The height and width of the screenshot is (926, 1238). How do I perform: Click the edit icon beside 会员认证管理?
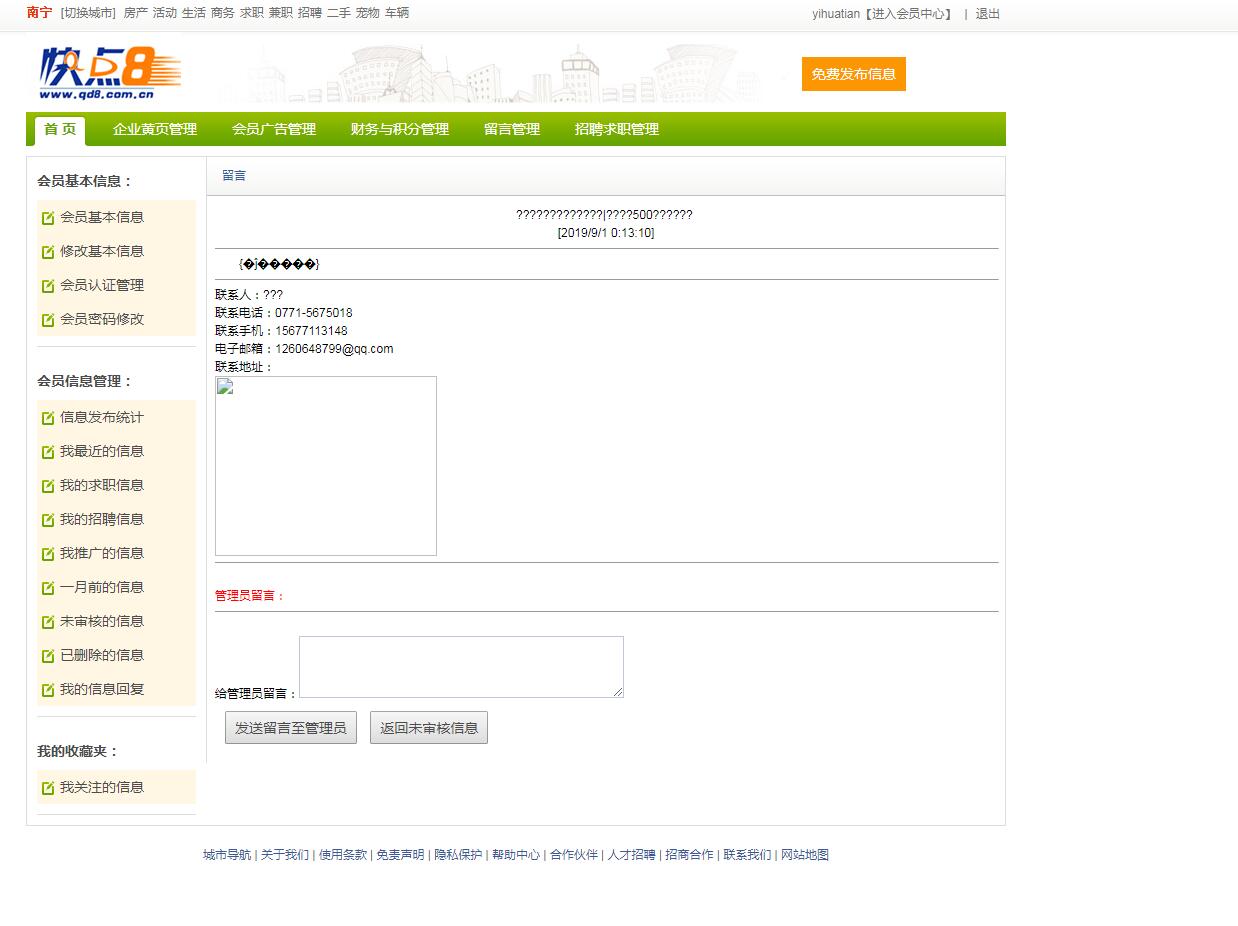point(48,286)
